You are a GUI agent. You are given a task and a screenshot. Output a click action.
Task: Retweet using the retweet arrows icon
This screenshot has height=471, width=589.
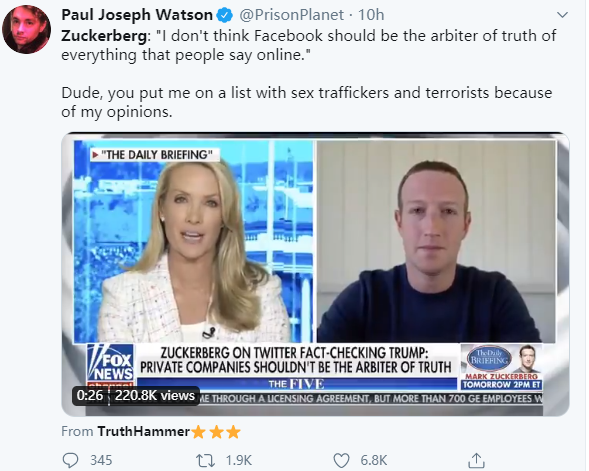point(205,460)
